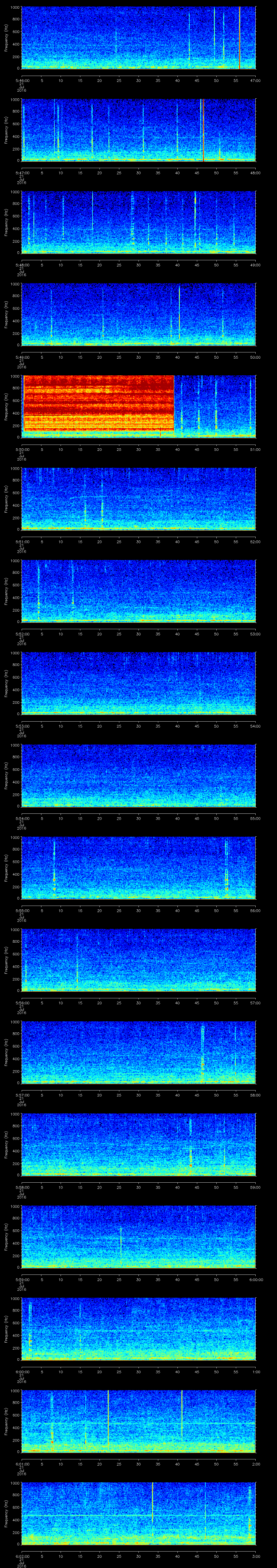The height and width of the screenshot is (1568, 277).
Task: Click the '5:58:00' start time label
Action: tap(22, 1187)
